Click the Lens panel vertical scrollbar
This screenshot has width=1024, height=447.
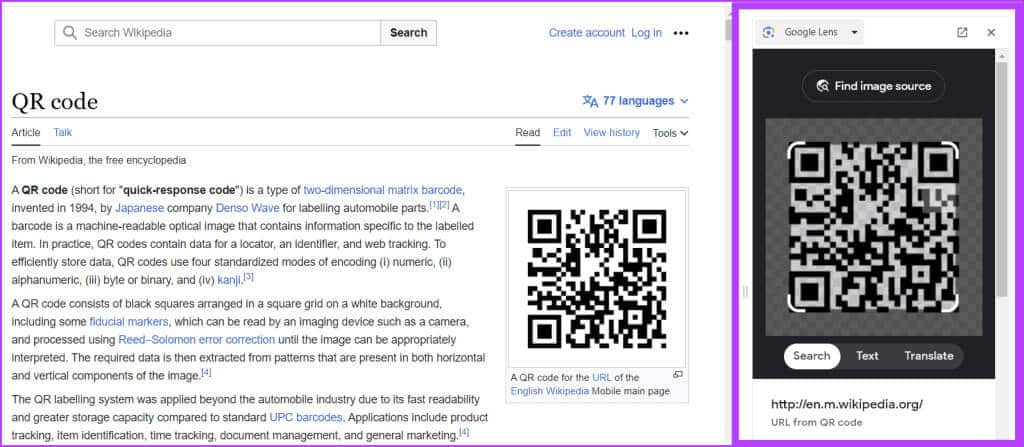point(1002,180)
